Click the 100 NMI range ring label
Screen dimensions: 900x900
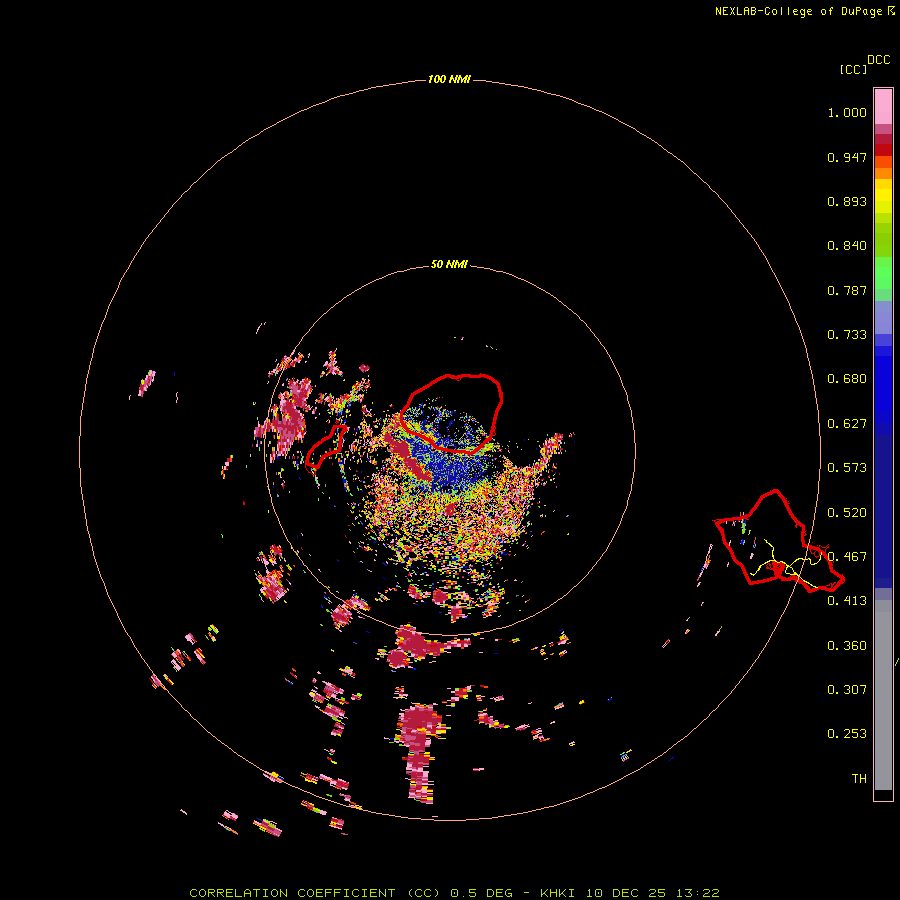(449, 79)
